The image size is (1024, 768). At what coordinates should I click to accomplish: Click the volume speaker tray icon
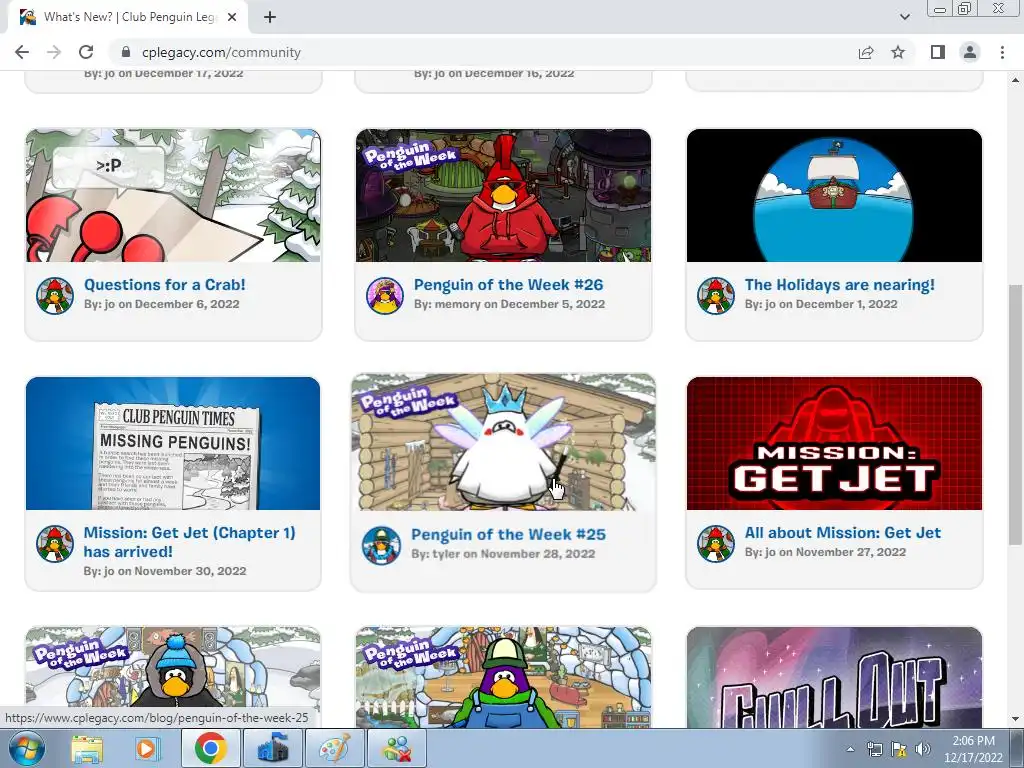[922, 749]
